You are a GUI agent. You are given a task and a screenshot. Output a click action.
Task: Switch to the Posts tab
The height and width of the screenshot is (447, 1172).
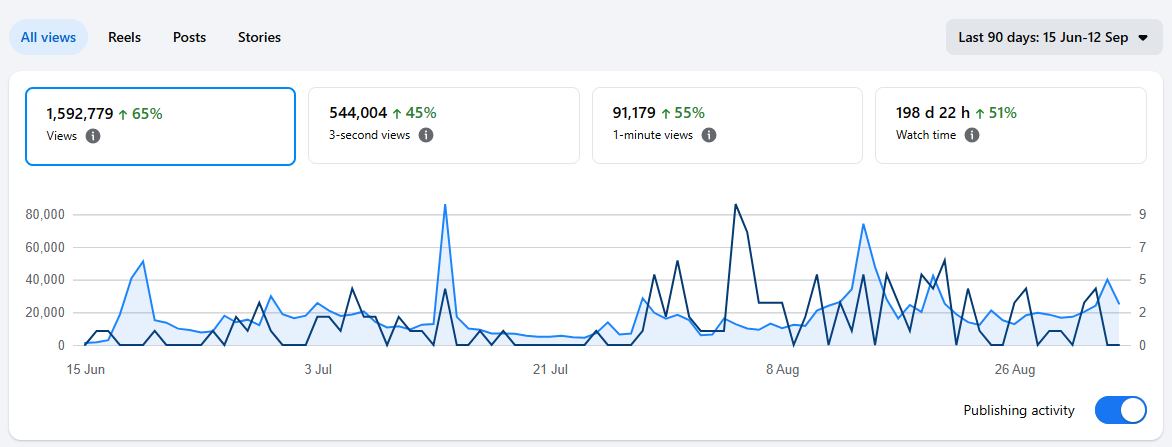coord(189,37)
